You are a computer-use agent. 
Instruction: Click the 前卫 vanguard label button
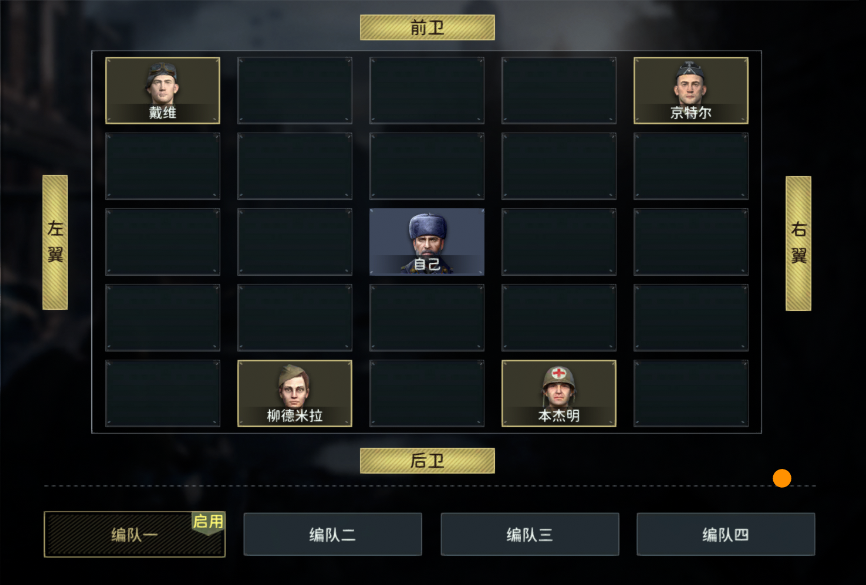click(427, 28)
